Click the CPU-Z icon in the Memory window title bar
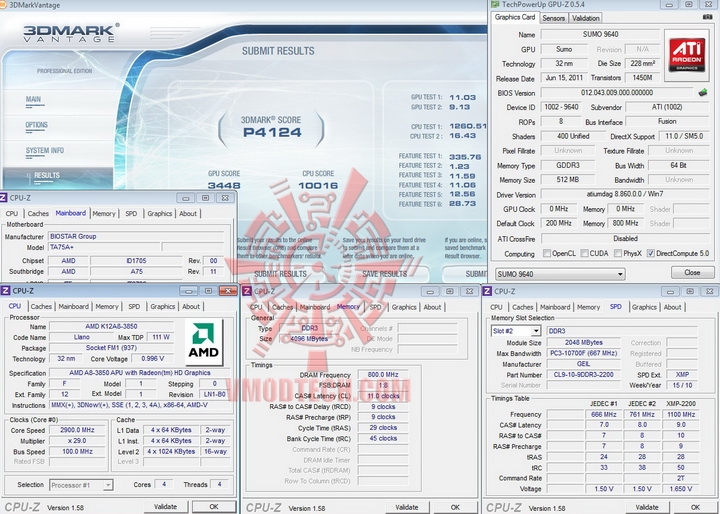The width and height of the screenshot is (720, 514). click(247, 291)
